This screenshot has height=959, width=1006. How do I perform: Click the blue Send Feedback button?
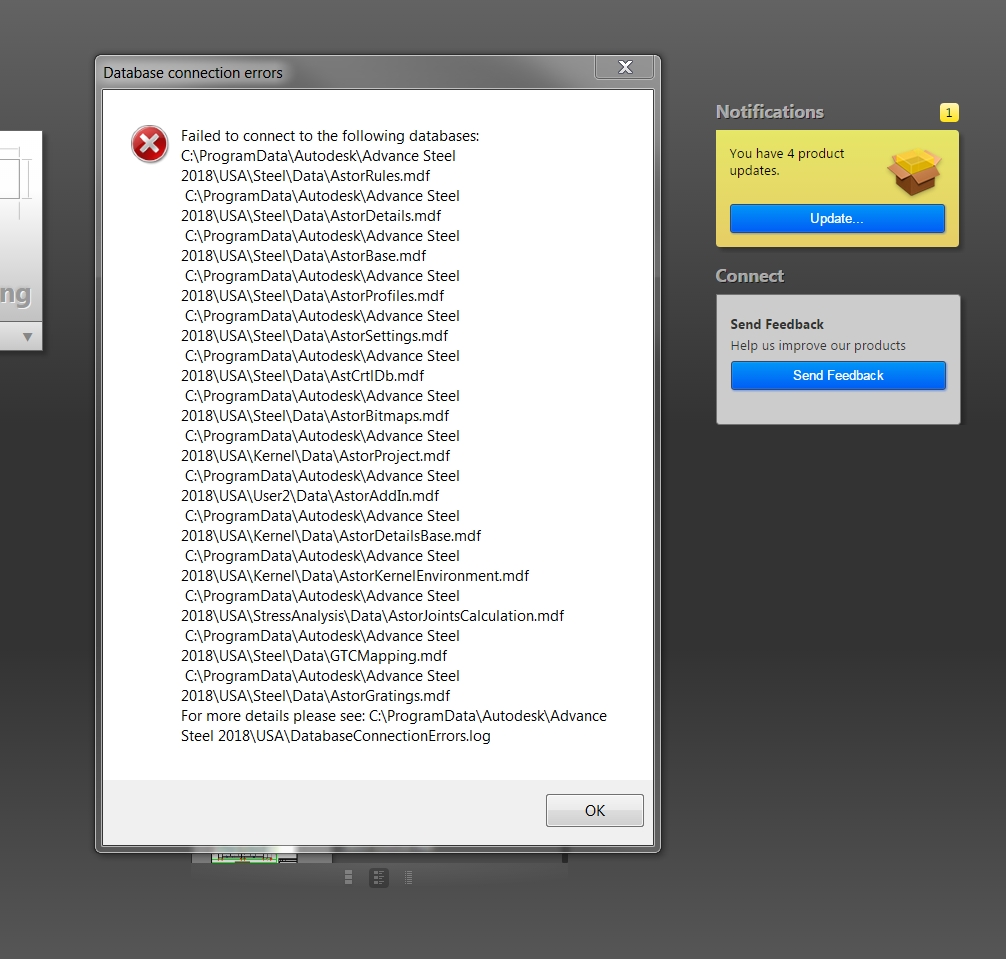(838, 375)
